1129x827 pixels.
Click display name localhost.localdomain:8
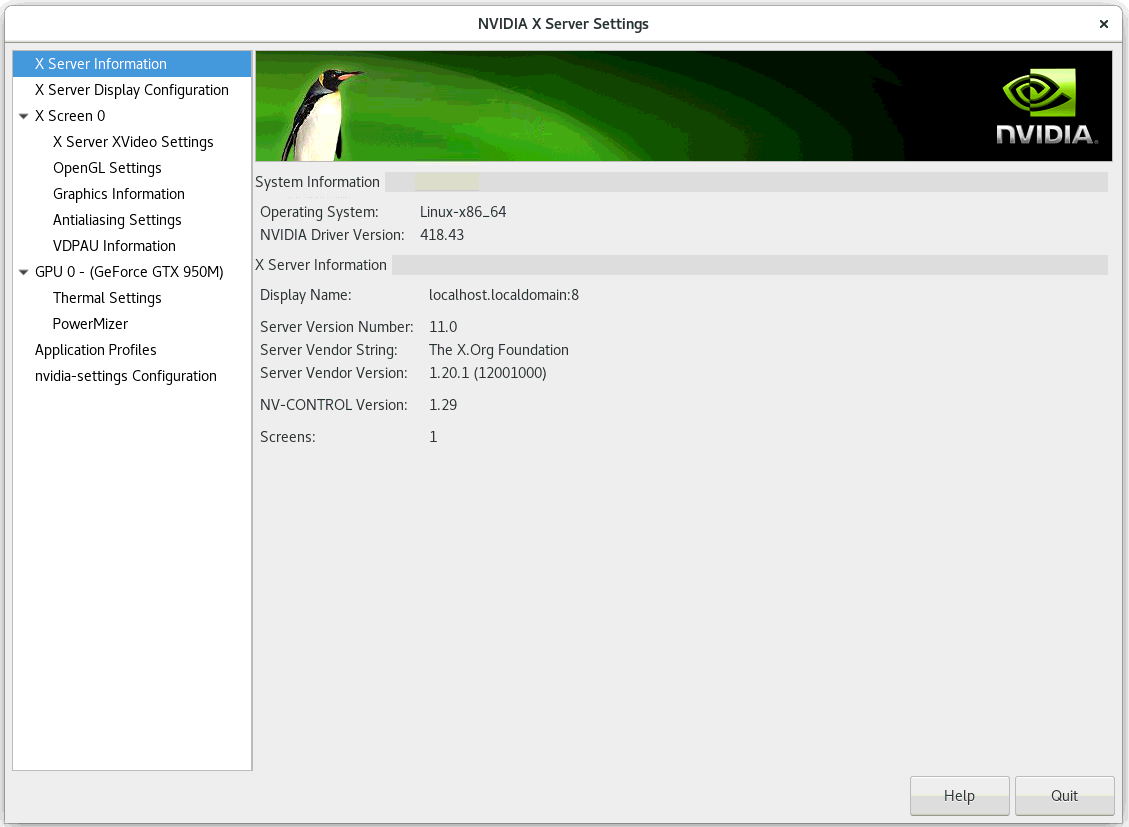click(x=504, y=295)
